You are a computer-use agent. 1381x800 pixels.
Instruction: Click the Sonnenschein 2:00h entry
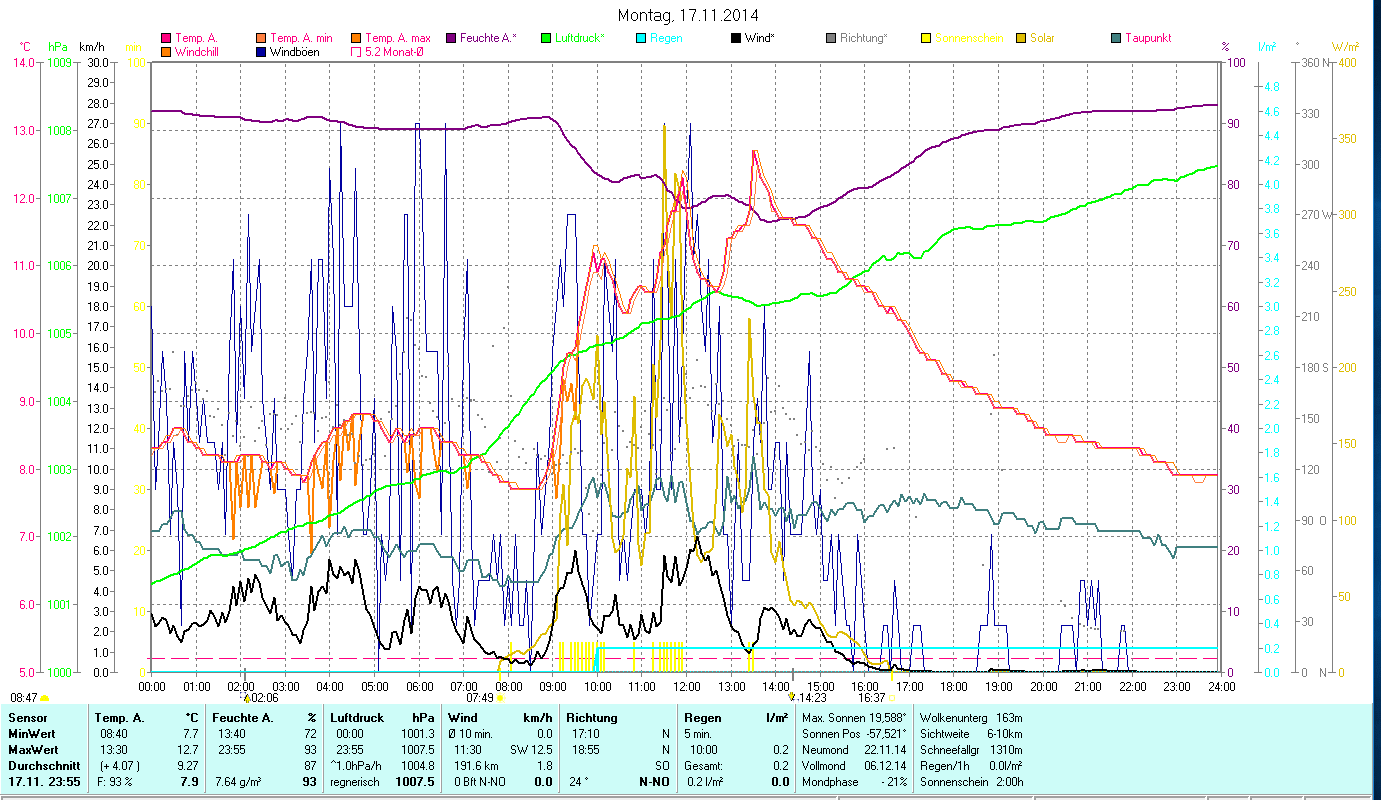[970, 781]
